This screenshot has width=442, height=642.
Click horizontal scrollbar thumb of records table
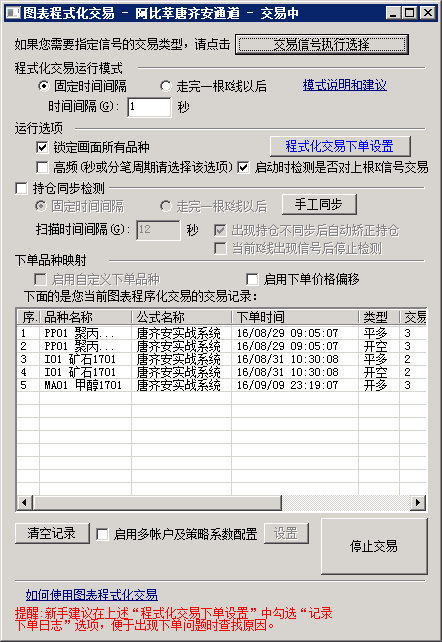157,502
